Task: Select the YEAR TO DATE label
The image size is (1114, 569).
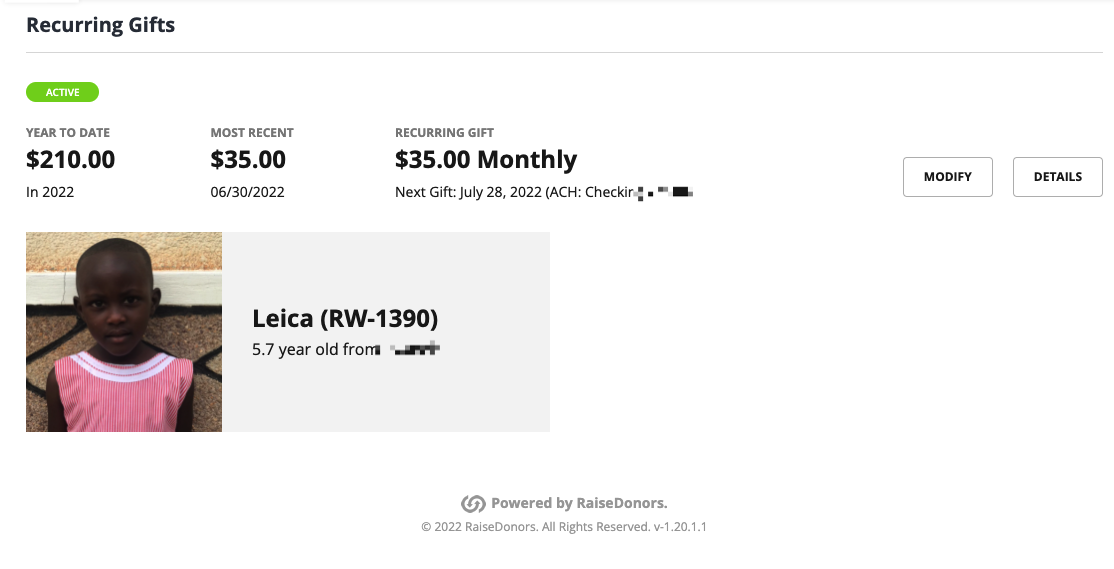Action: coord(67,133)
